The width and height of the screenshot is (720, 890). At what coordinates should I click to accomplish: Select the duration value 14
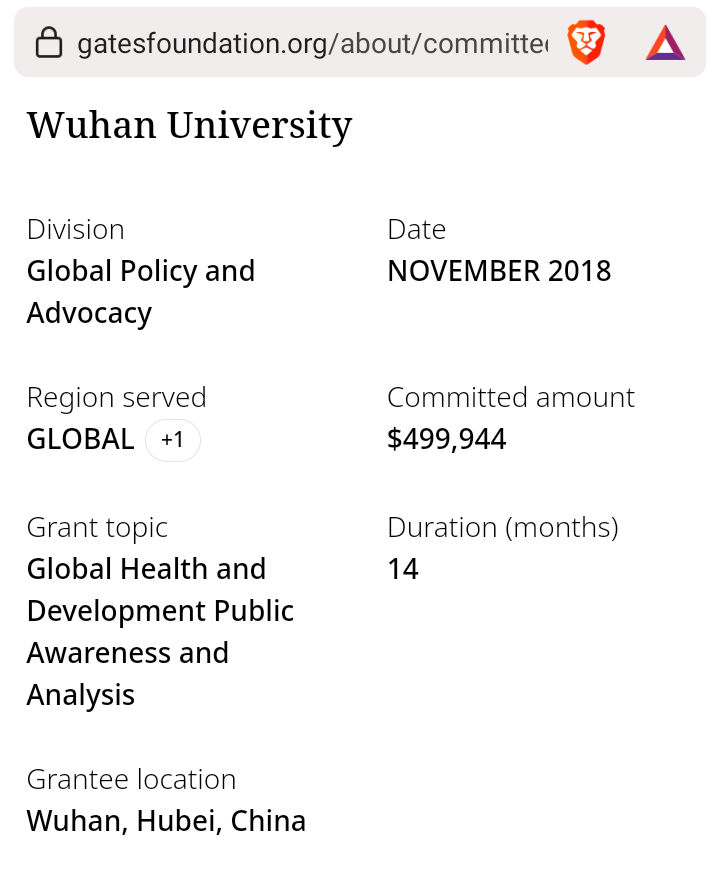pos(403,569)
